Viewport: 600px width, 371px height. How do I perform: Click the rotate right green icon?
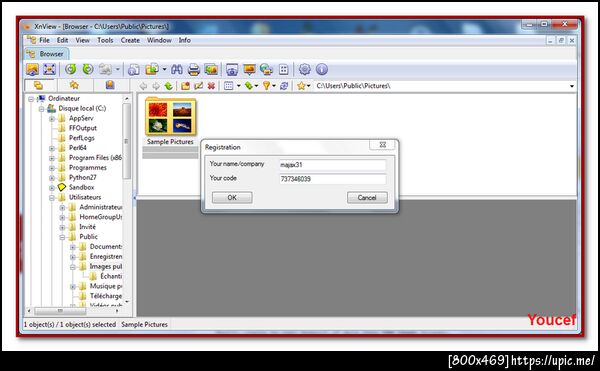point(88,69)
